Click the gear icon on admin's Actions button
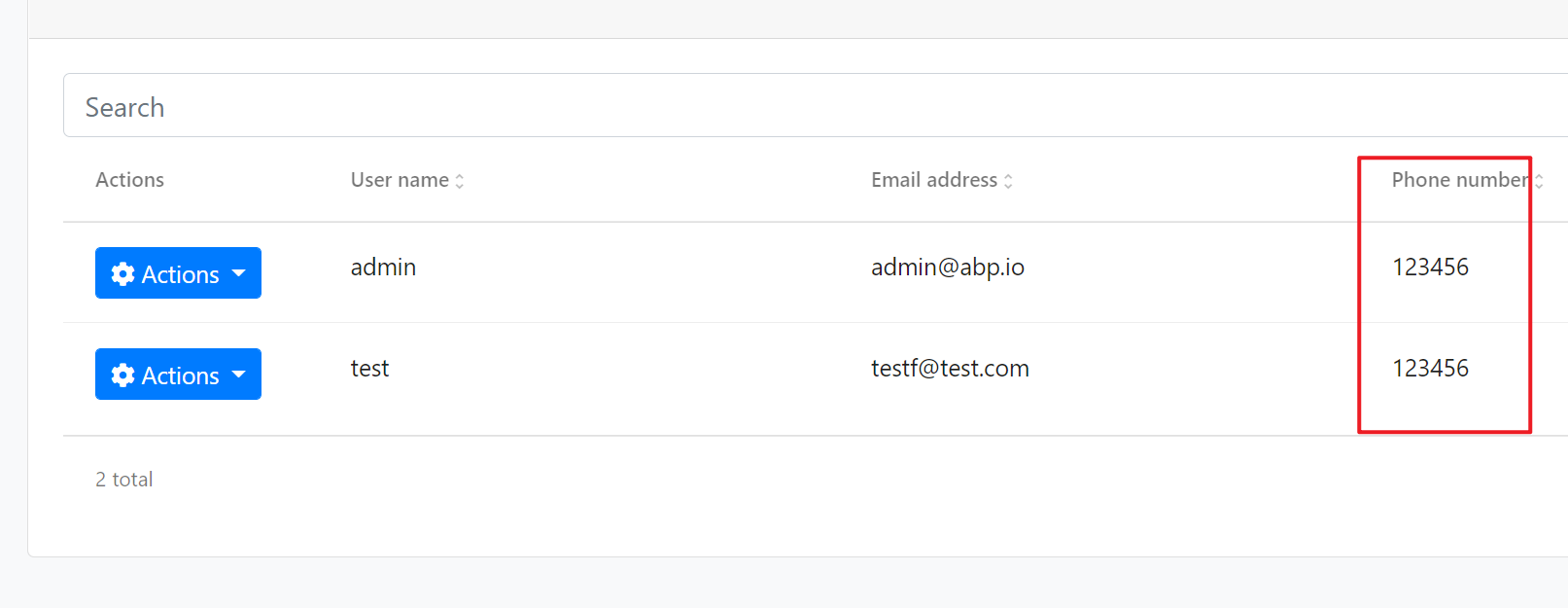The width and height of the screenshot is (1568, 608). (x=123, y=273)
